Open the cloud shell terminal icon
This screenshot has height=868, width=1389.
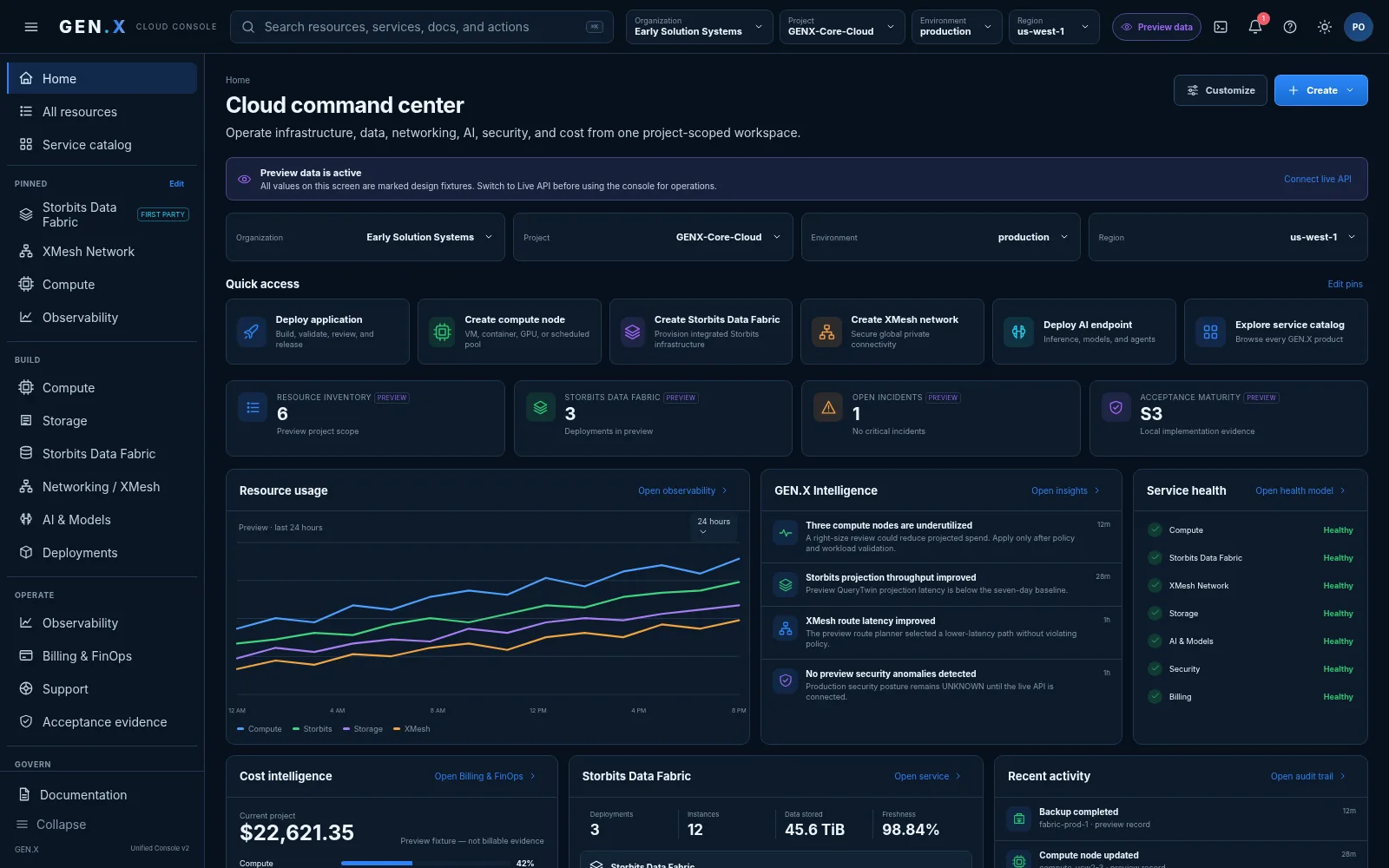pyautogui.click(x=1221, y=27)
